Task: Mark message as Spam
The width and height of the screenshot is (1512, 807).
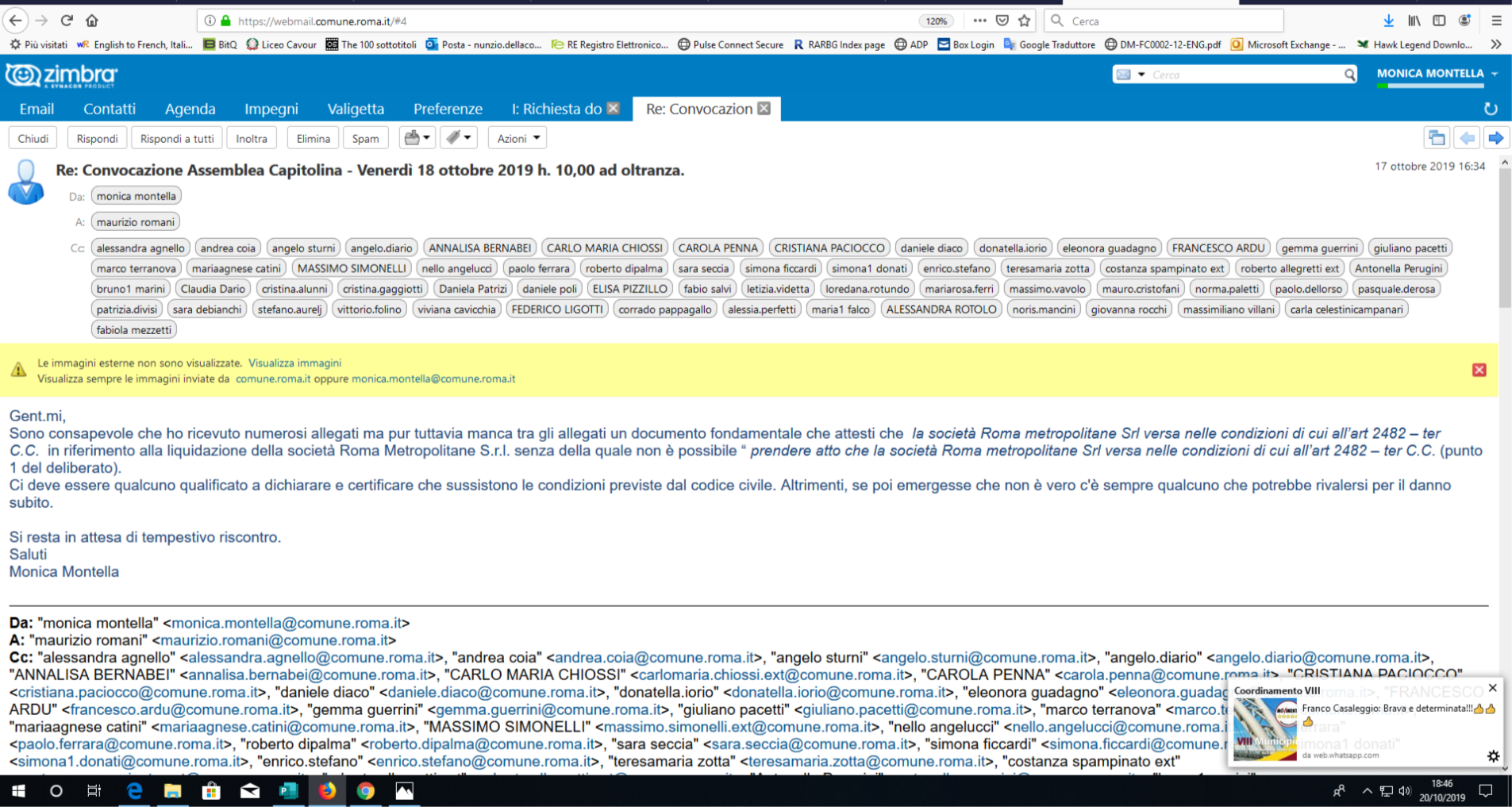Action: click(x=365, y=138)
